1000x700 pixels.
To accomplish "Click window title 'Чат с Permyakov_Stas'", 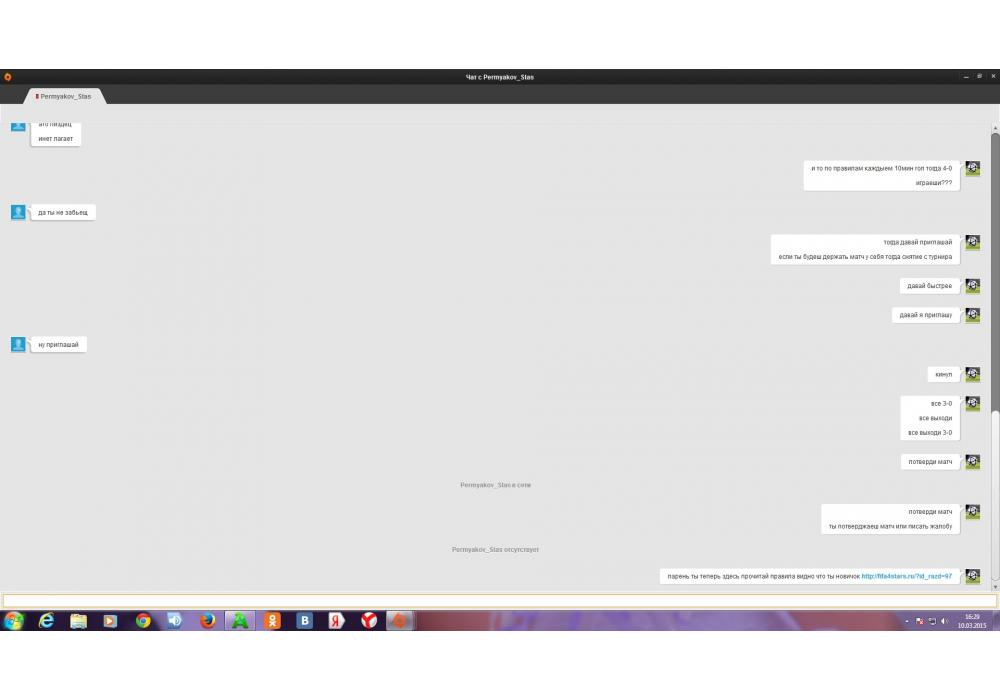I will (499, 77).
